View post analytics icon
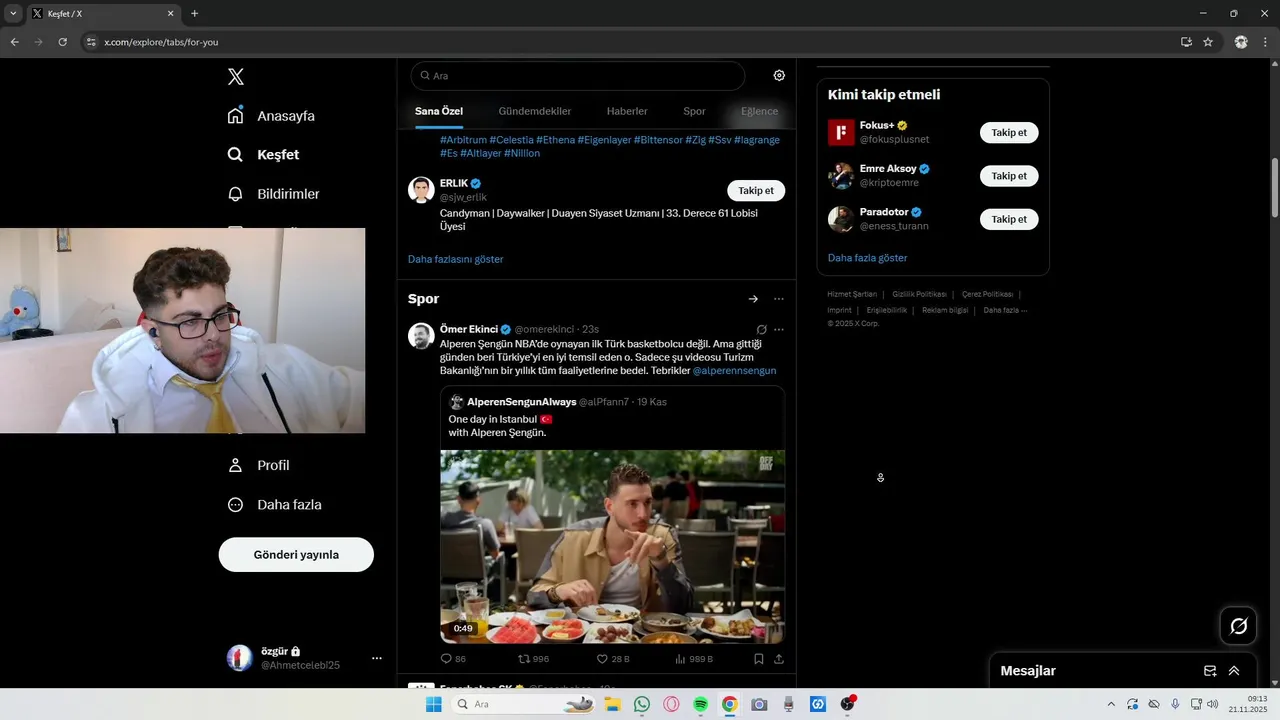Screen dimensions: 1280x720 click(694, 659)
